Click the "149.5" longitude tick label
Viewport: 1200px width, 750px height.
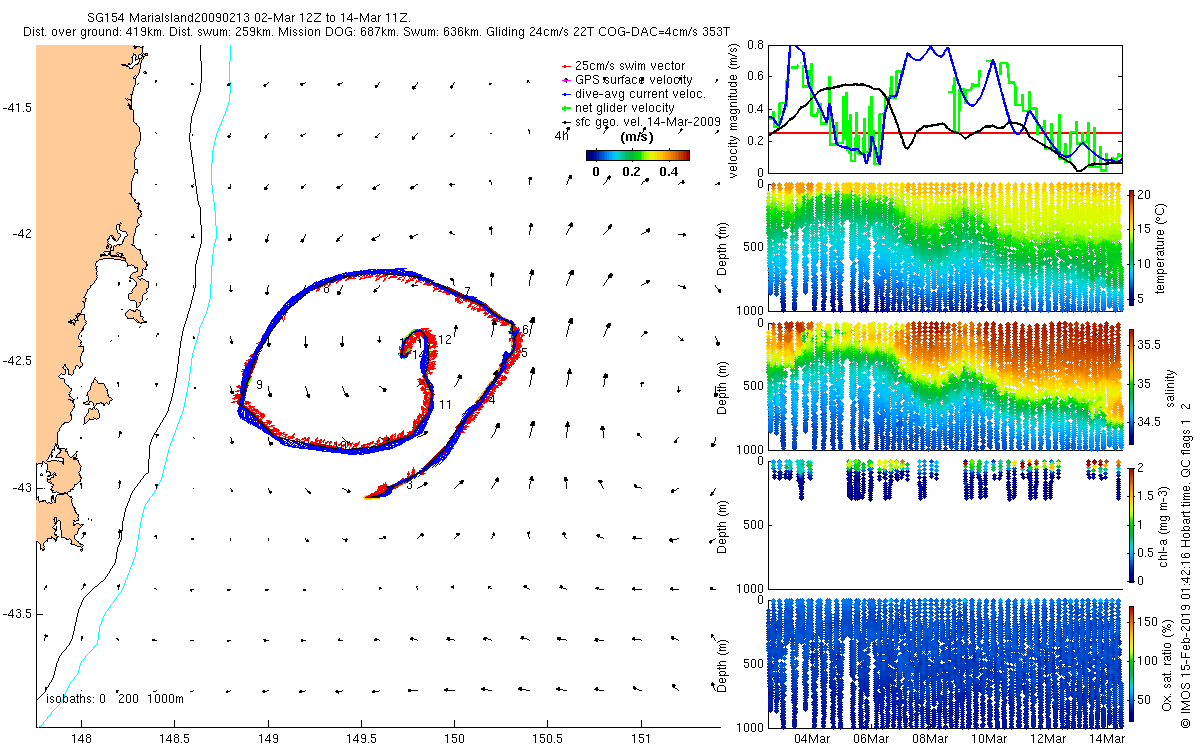click(361, 740)
